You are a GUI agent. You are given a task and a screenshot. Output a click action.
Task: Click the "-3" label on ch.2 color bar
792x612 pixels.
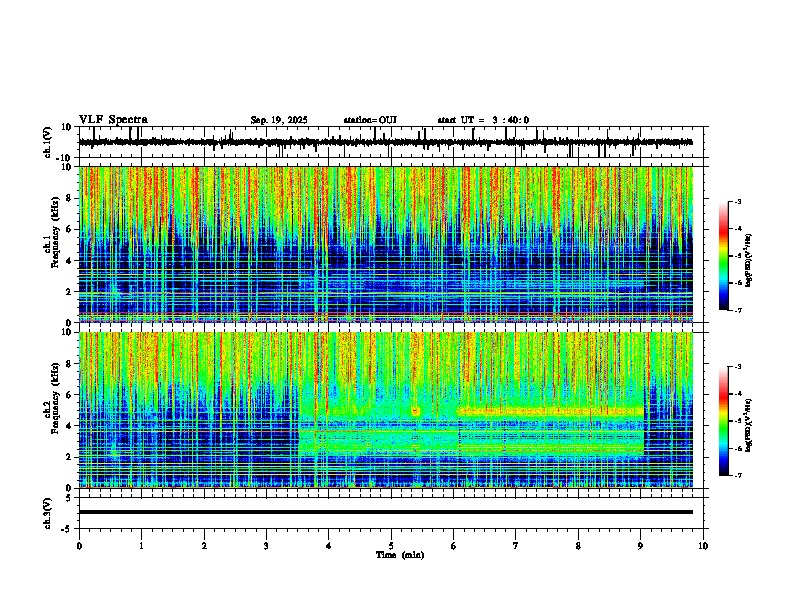(x=737, y=367)
